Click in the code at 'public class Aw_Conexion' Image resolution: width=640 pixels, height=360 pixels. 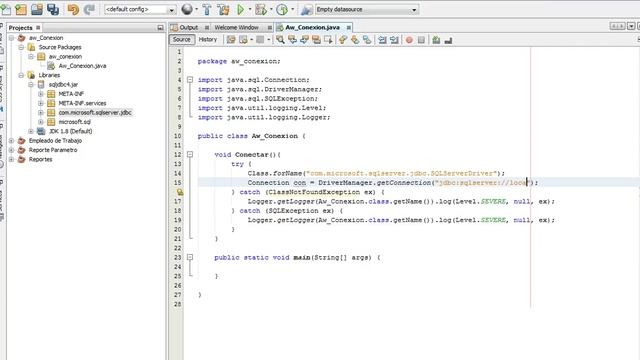248,136
